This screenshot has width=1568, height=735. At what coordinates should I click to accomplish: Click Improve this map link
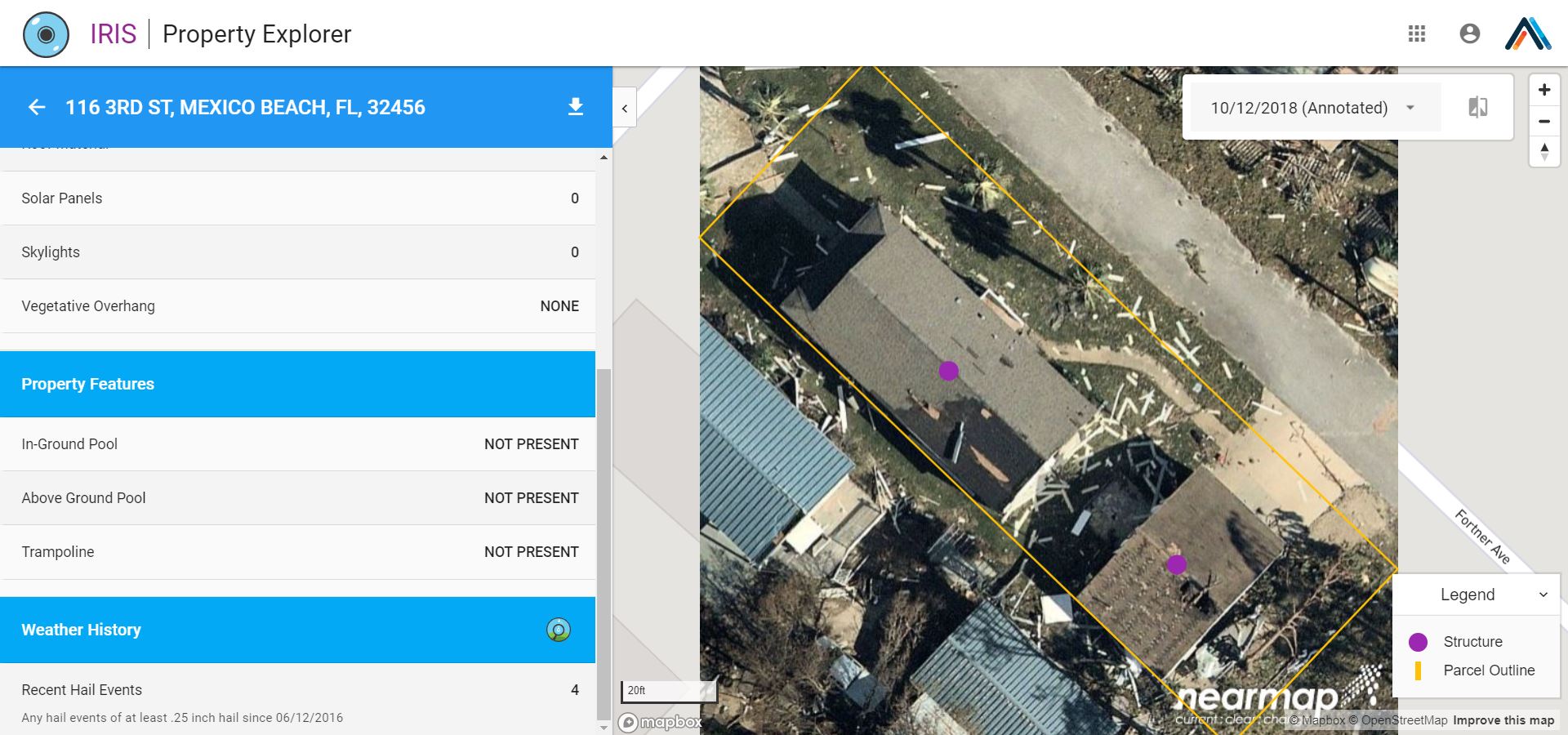(1503, 720)
